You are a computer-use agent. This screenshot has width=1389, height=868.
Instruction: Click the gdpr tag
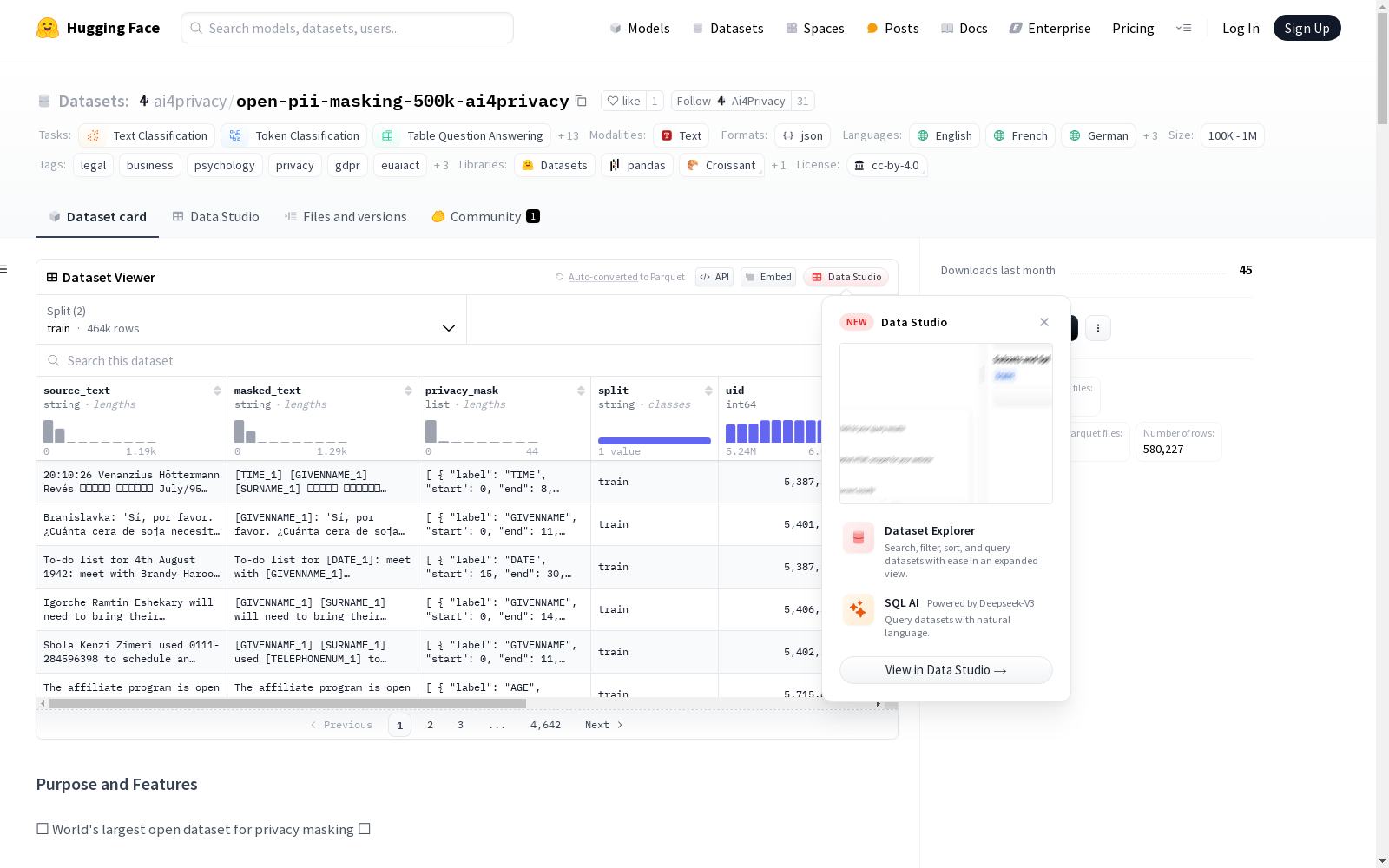[x=347, y=166]
